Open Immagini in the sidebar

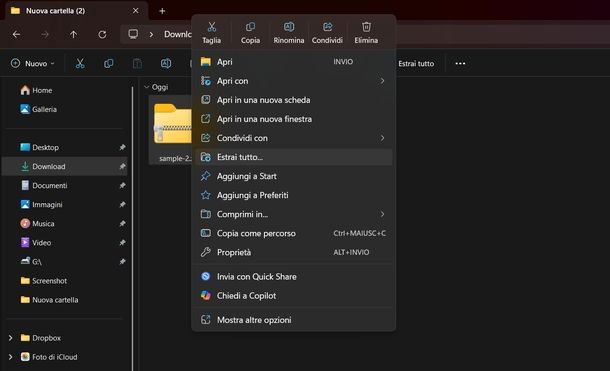click(64, 205)
